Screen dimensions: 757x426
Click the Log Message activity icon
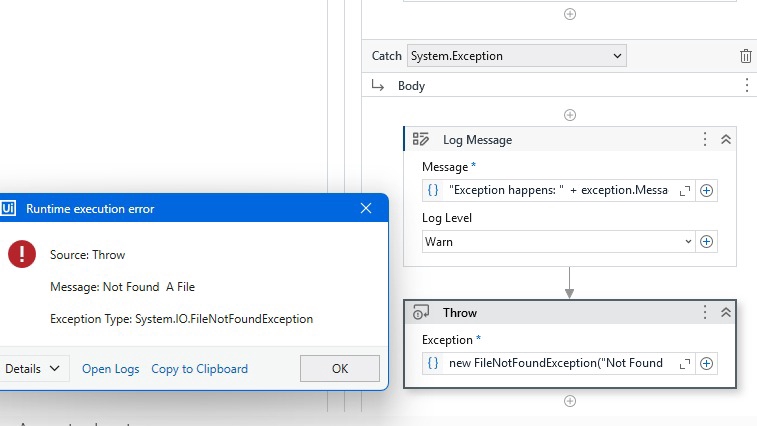click(x=421, y=140)
